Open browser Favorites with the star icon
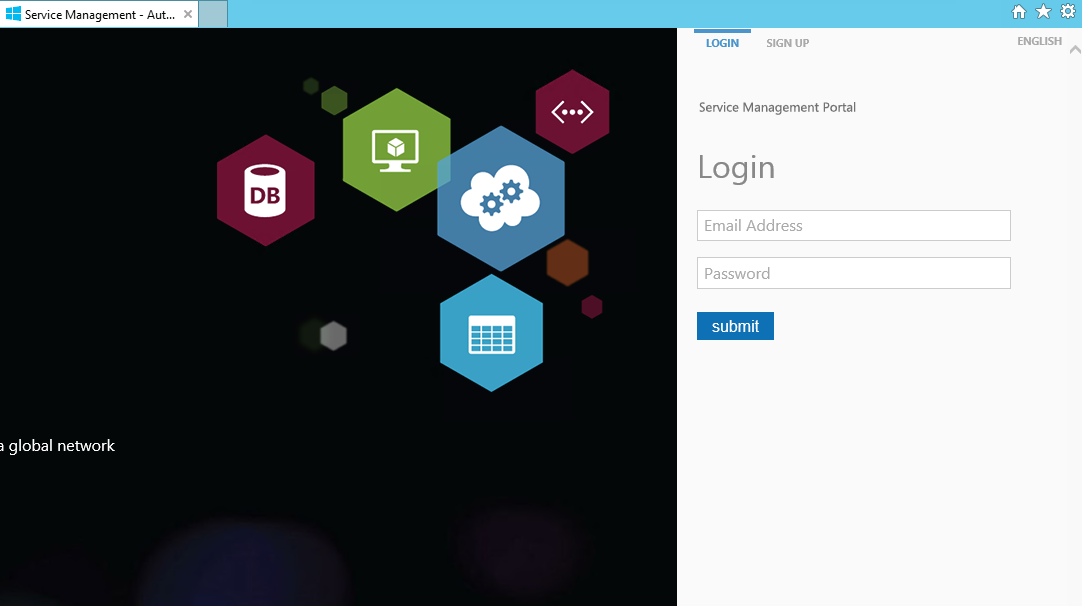The width and height of the screenshot is (1082, 606). pos(1043,11)
